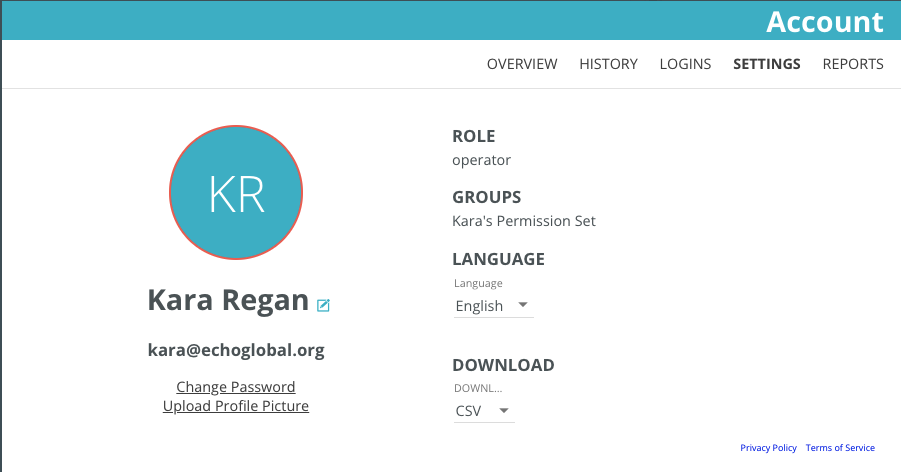Click the CSV dropdown arrow

coord(504,410)
